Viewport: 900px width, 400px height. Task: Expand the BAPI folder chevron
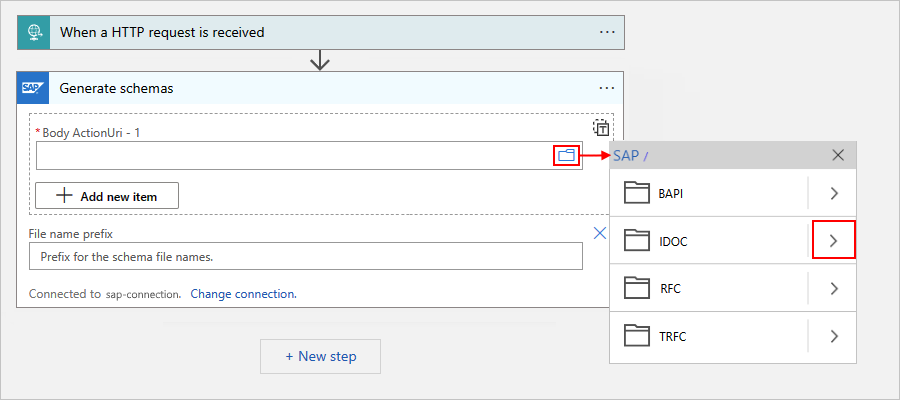point(834,193)
